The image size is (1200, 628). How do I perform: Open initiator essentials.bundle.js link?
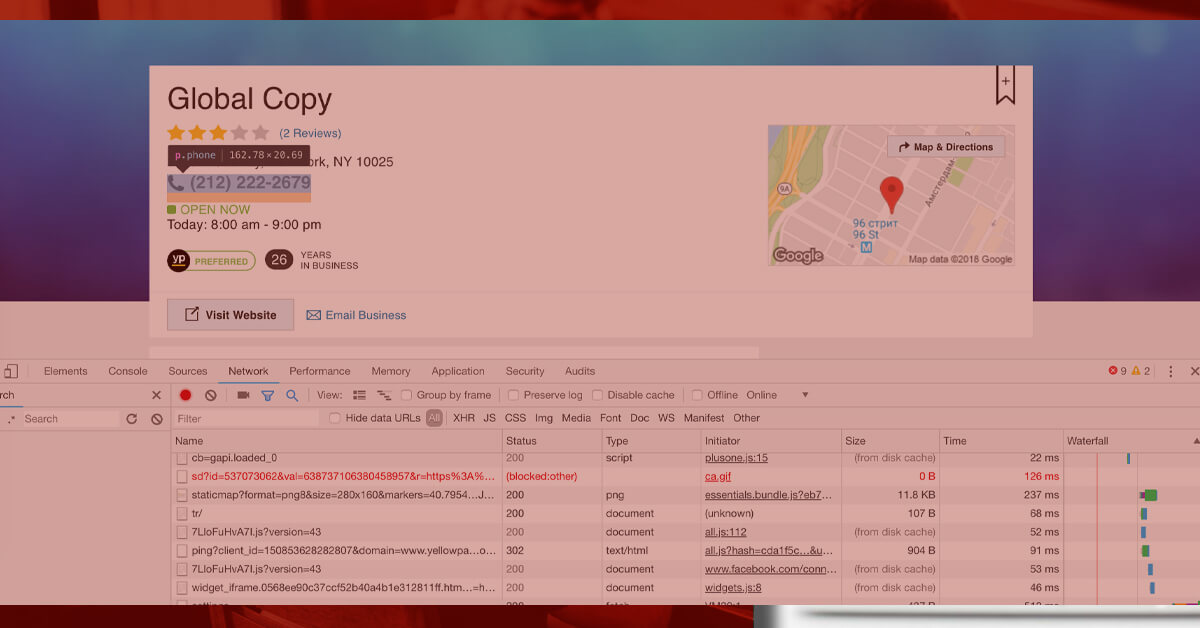pos(768,495)
